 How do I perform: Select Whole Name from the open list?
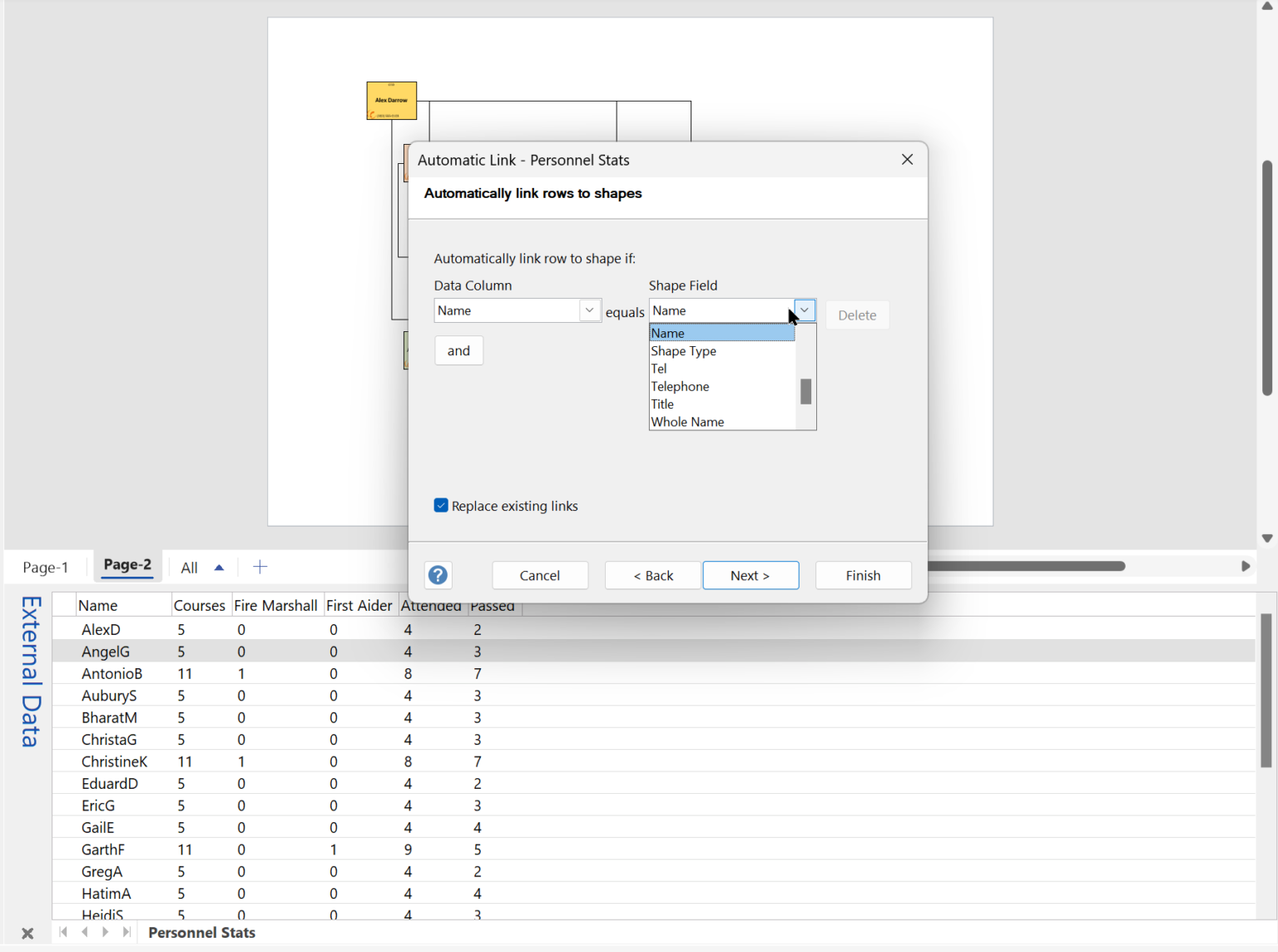point(687,422)
